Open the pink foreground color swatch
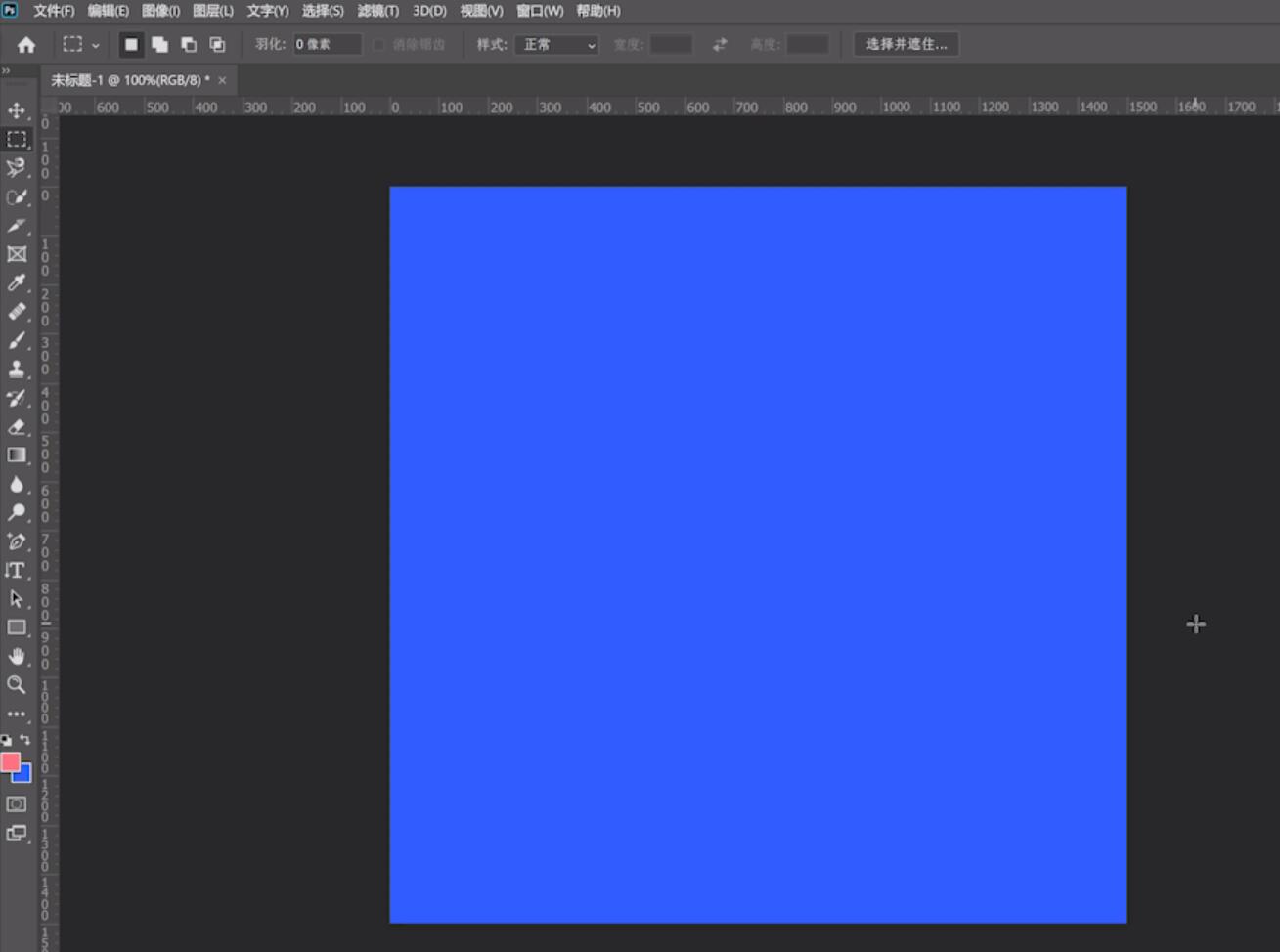 point(10,761)
